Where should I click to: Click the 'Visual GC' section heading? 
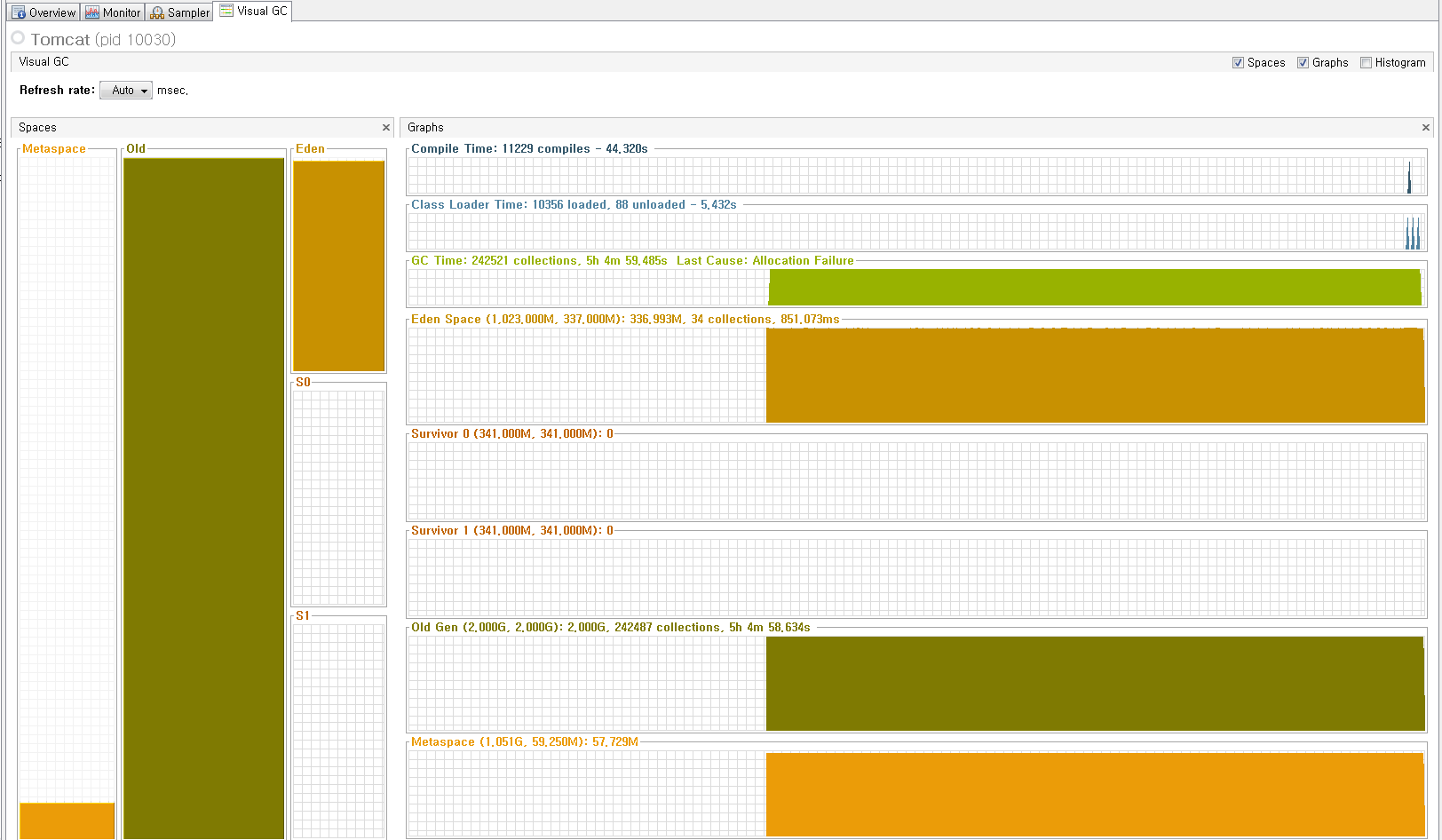pos(44,62)
